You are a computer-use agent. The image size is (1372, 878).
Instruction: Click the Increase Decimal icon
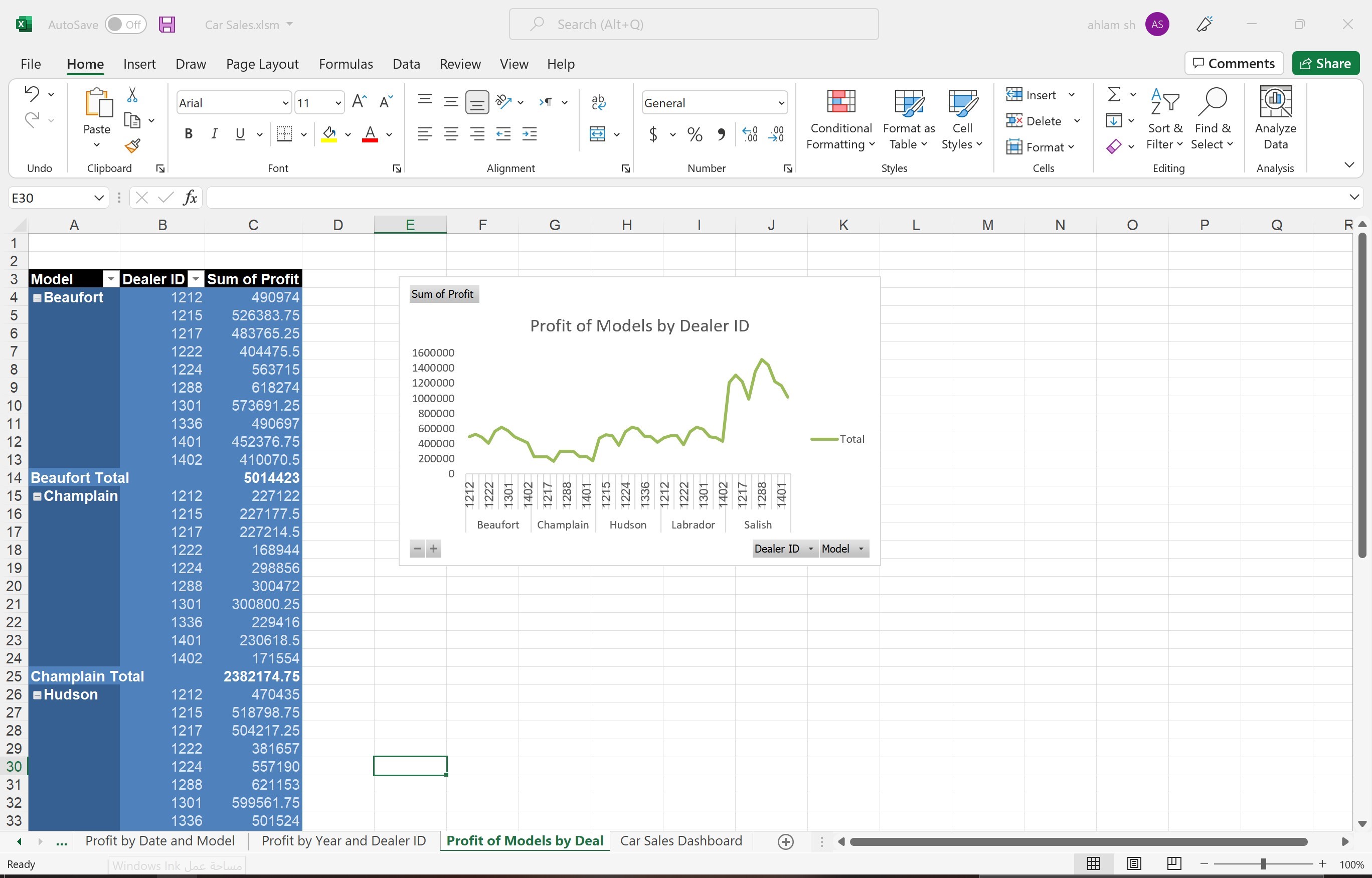pyautogui.click(x=750, y=134)
